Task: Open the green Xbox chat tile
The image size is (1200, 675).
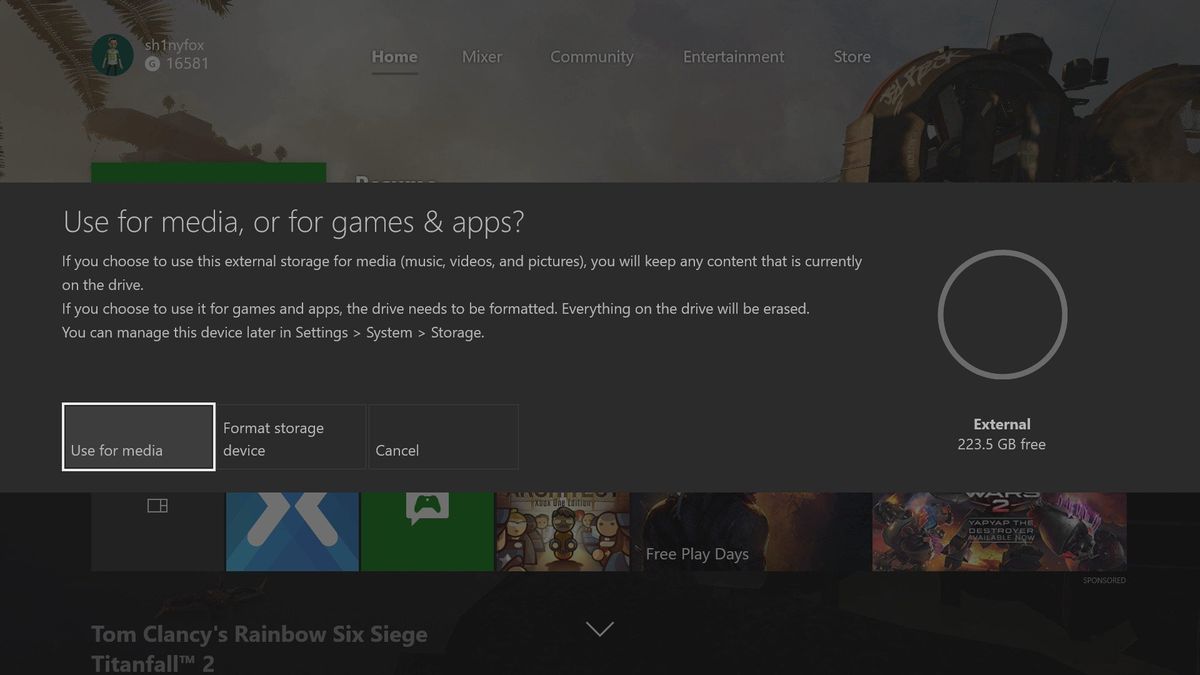Action: click(x=427, y=531)
